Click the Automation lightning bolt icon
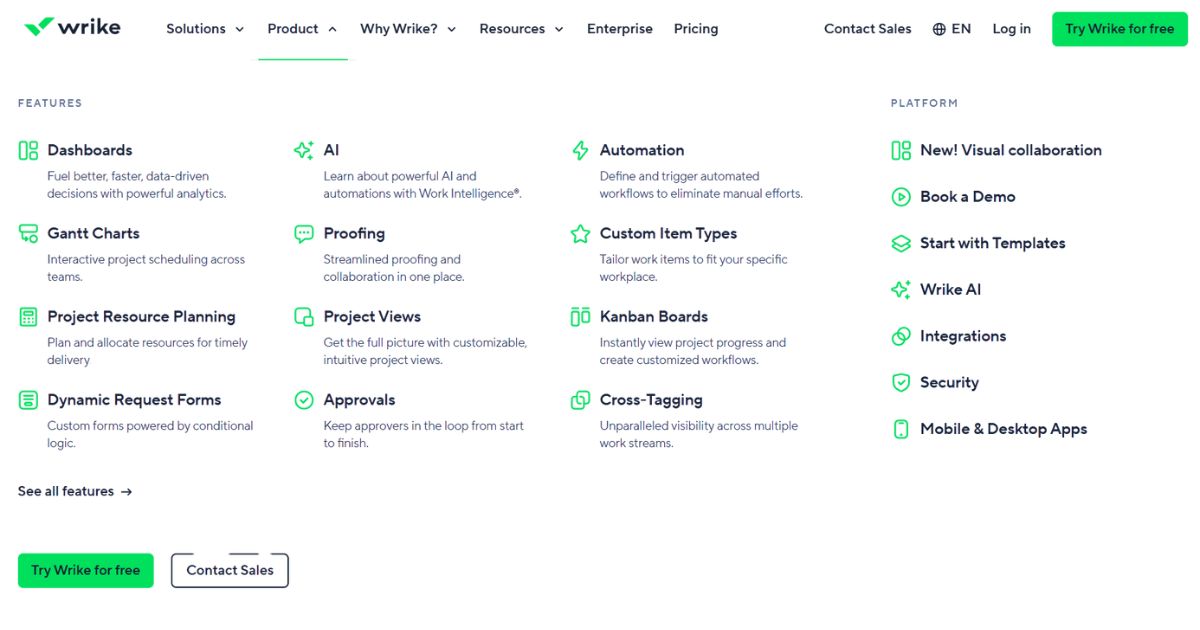The width and height of the screenshot is (1200, 630). [x=580, y=151]
